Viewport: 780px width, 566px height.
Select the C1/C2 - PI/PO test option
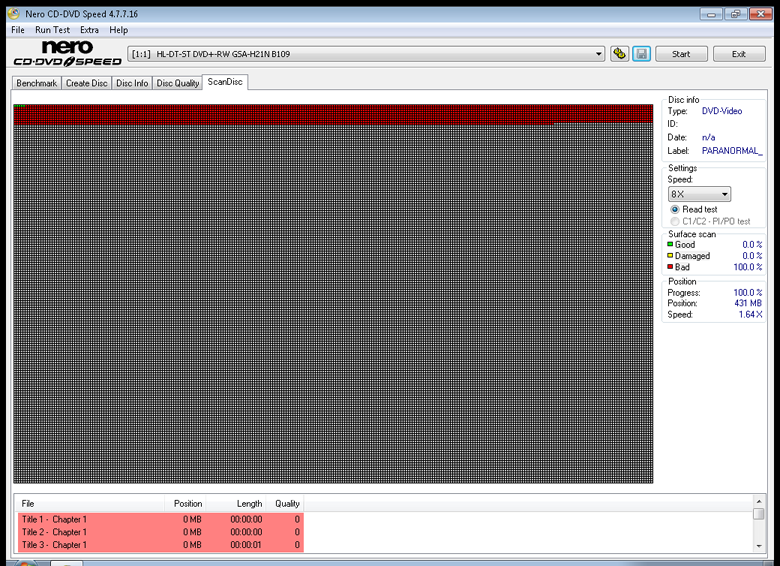tap(675, 221)
